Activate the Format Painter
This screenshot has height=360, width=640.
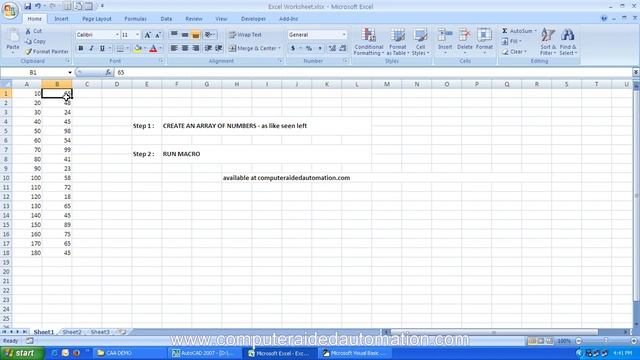pos(46,51)
